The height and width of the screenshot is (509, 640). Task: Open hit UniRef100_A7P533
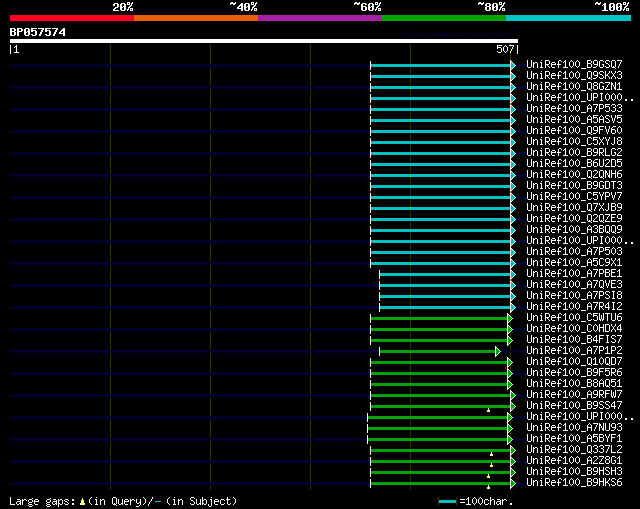(574, 109)
